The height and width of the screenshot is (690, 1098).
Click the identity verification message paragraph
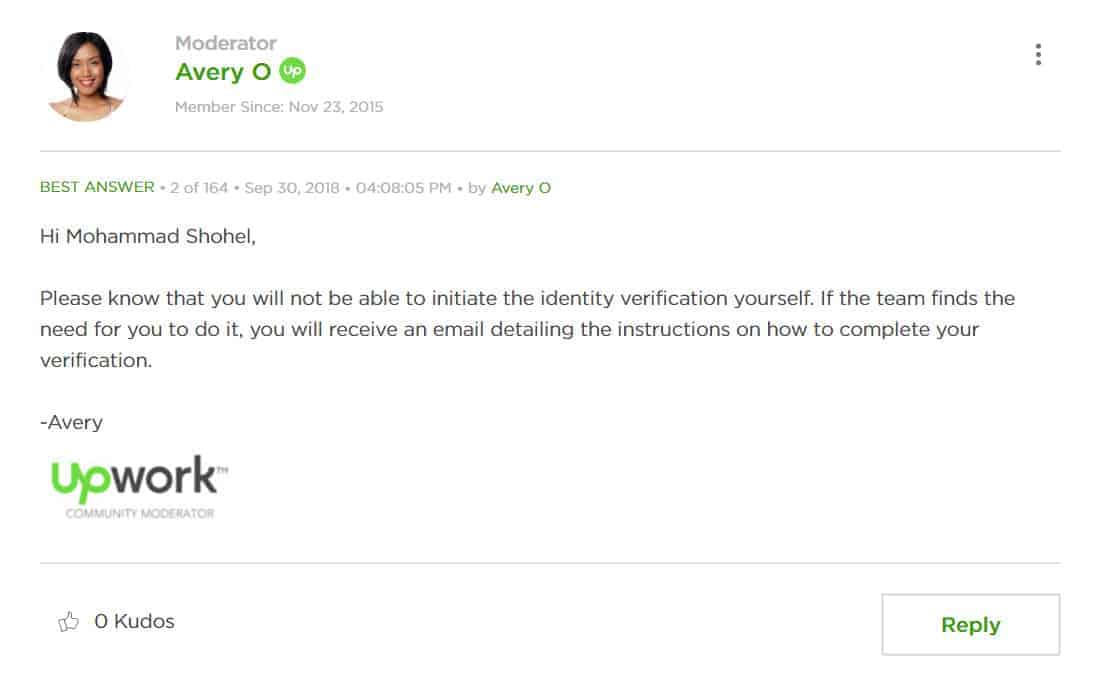(x=527, y=329)
